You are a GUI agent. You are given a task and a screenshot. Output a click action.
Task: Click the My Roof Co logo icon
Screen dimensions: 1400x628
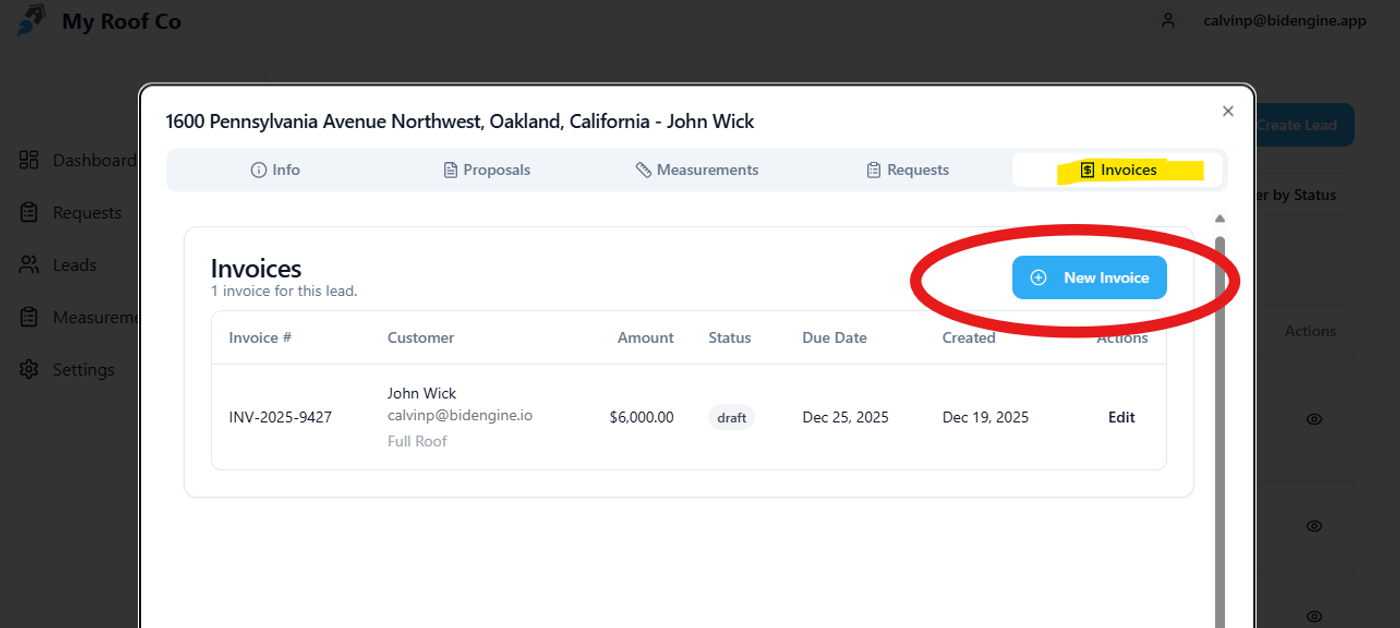(x=31, y=19)
